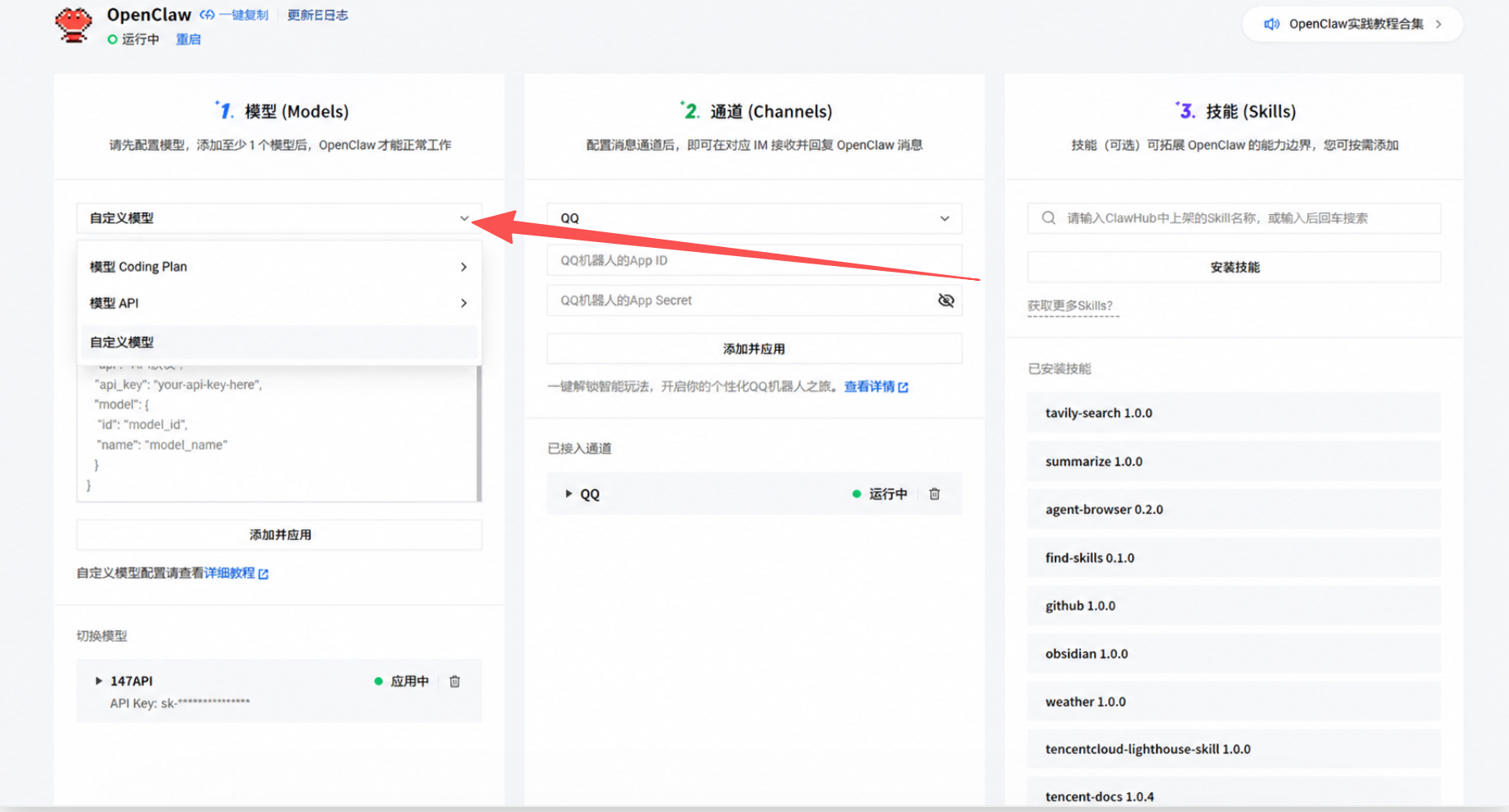Click the one-click copy icon beside OpenClaw
This screenshot has height=812, width=1509.
tap(208, 15)
